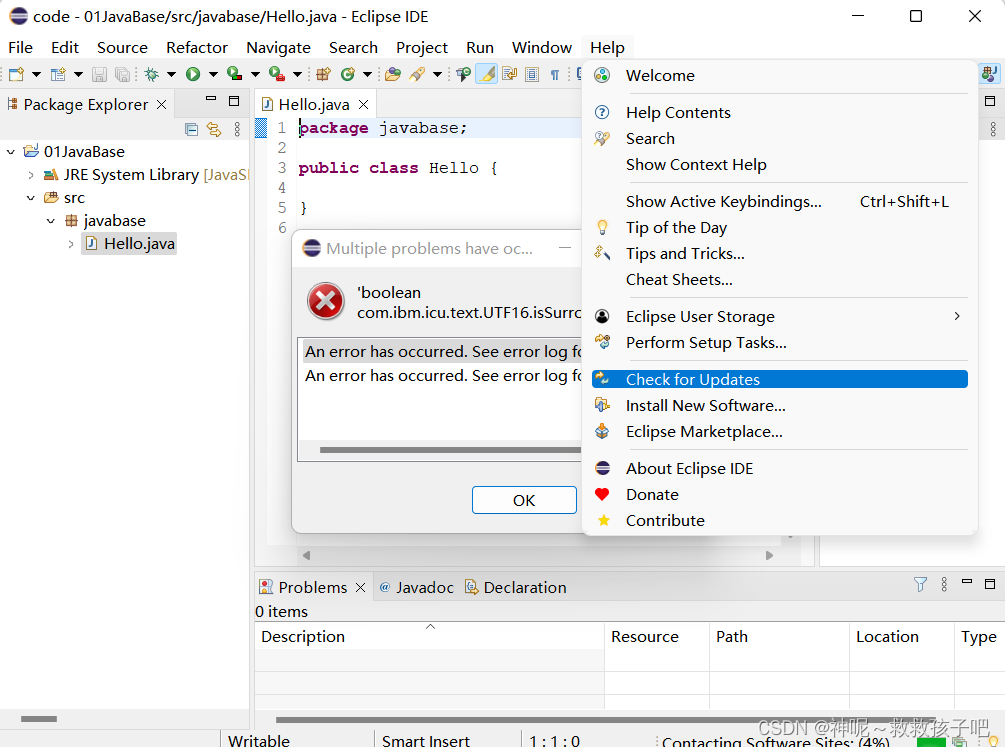Filter the Problems view with the funnel icon

point(920,585)
